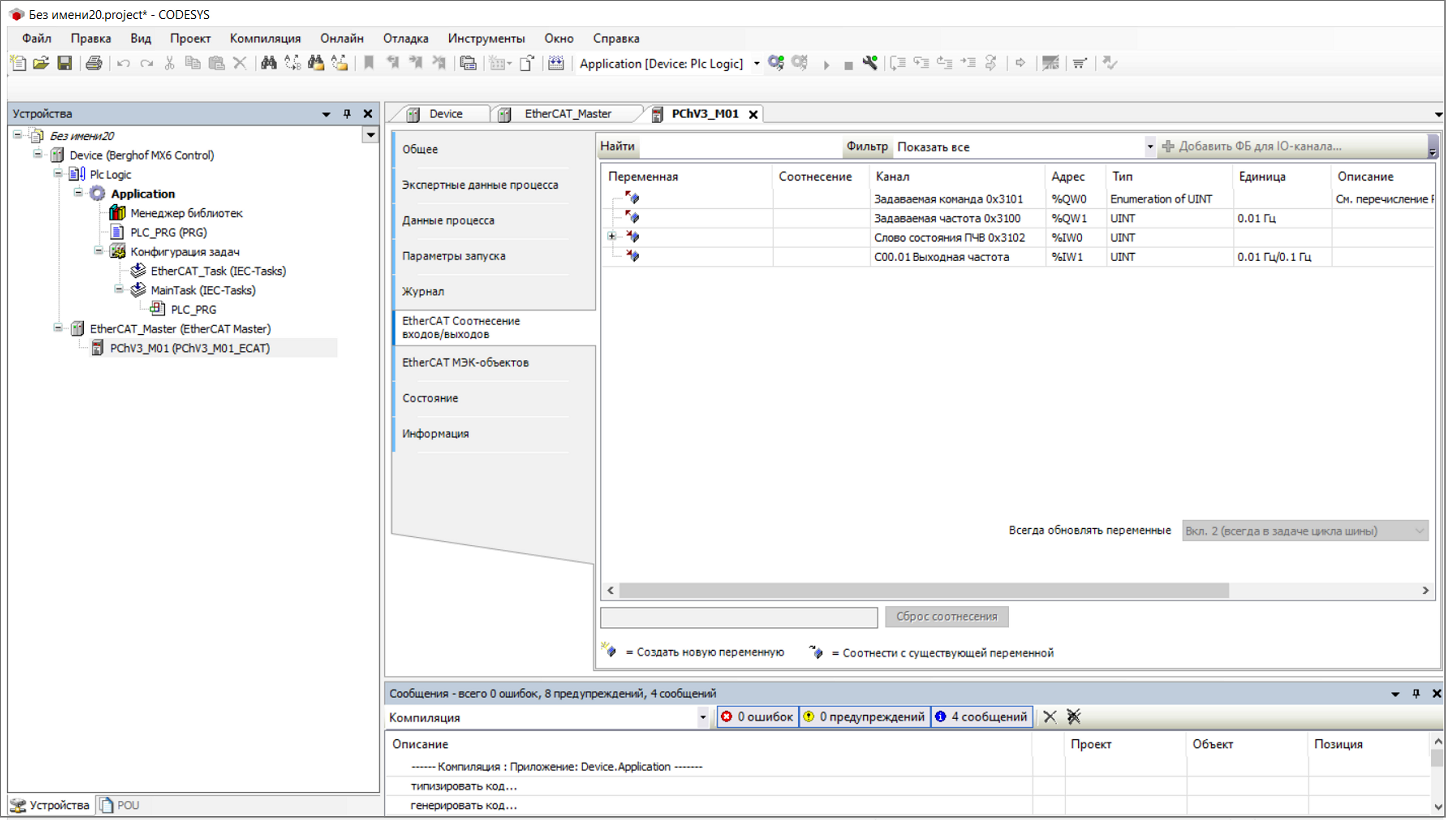Collapse the 'Plc Logic' tree node
The image size is (1450, 820).
click(59, 174)
